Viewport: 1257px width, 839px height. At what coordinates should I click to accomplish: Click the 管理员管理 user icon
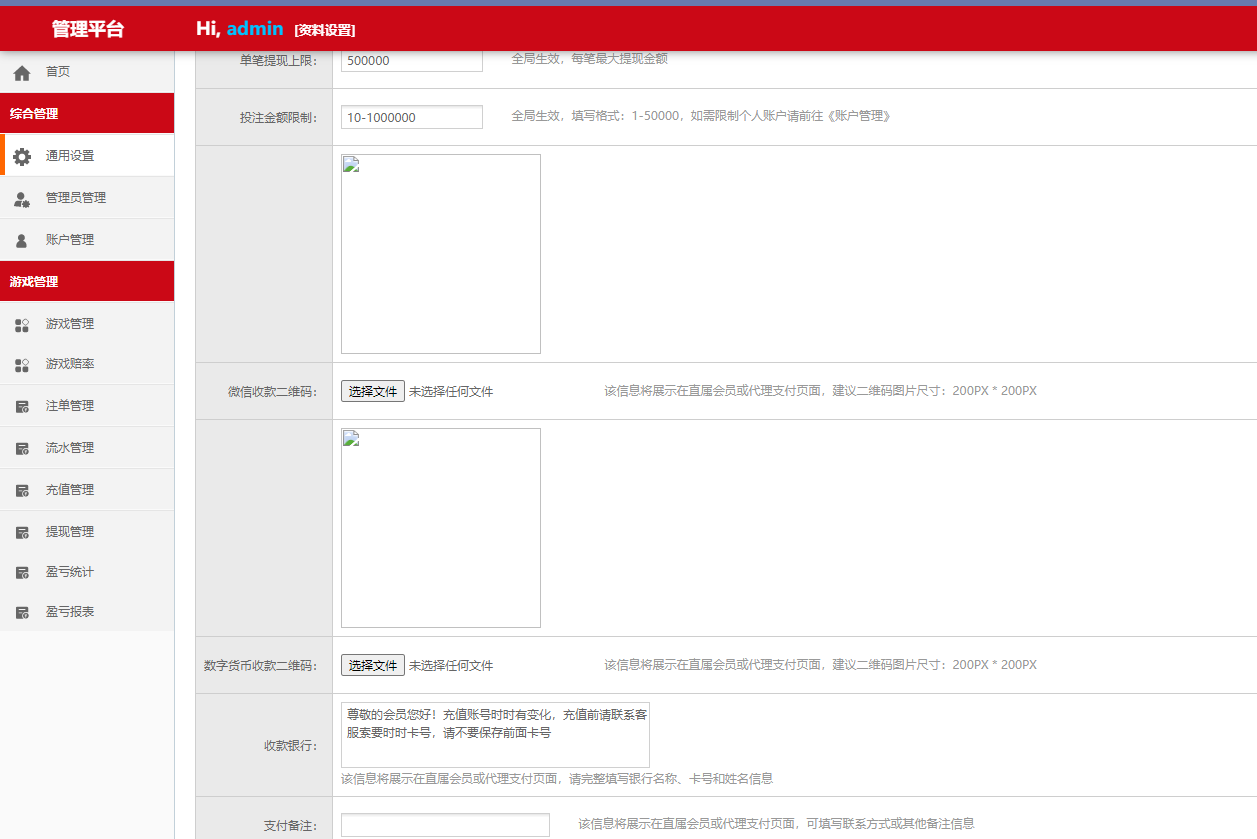(22, 199)
